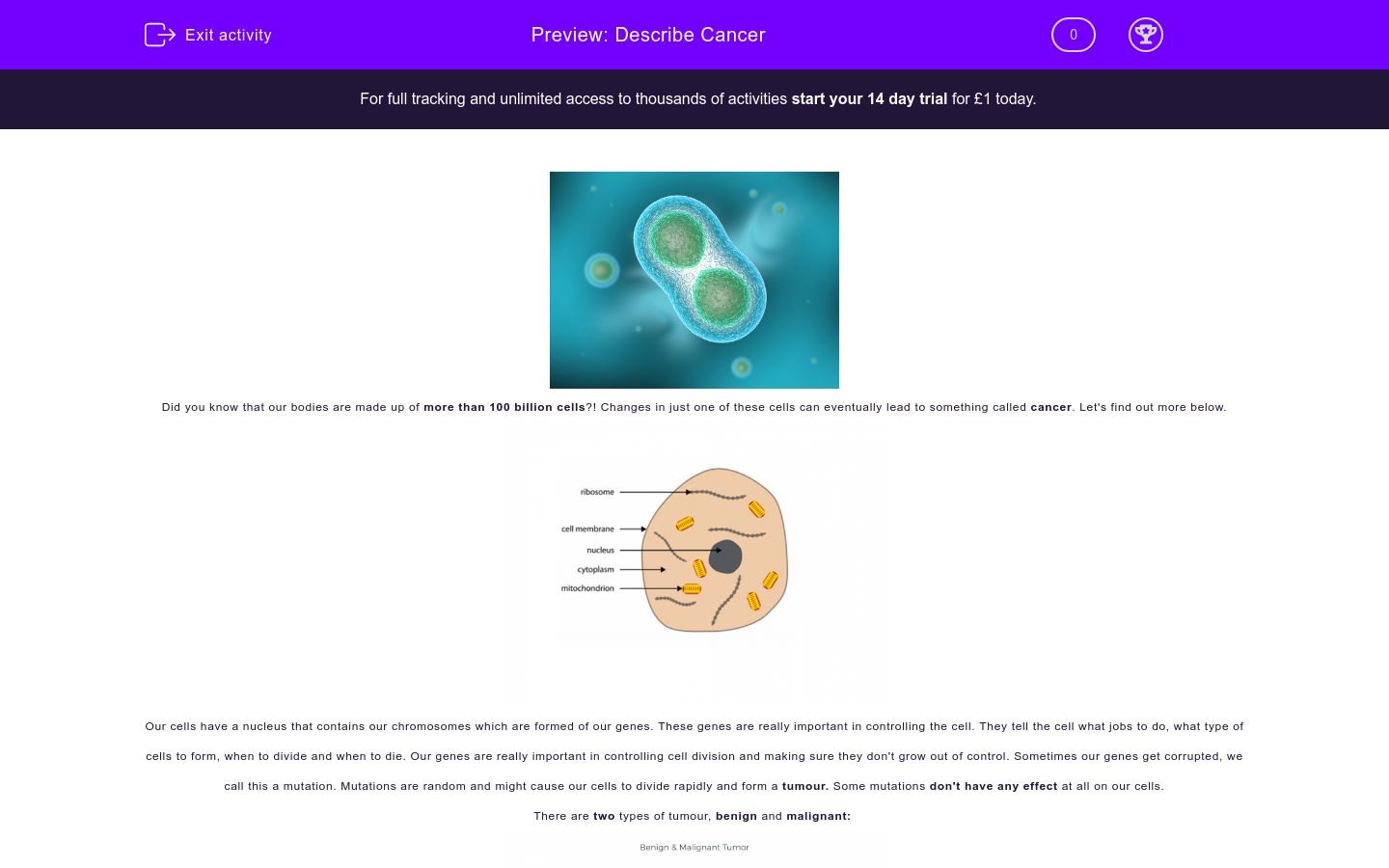Click the bold word cancer in the paragraph
Screen dimensions: 1389x868
click(x=1050, y=407)
